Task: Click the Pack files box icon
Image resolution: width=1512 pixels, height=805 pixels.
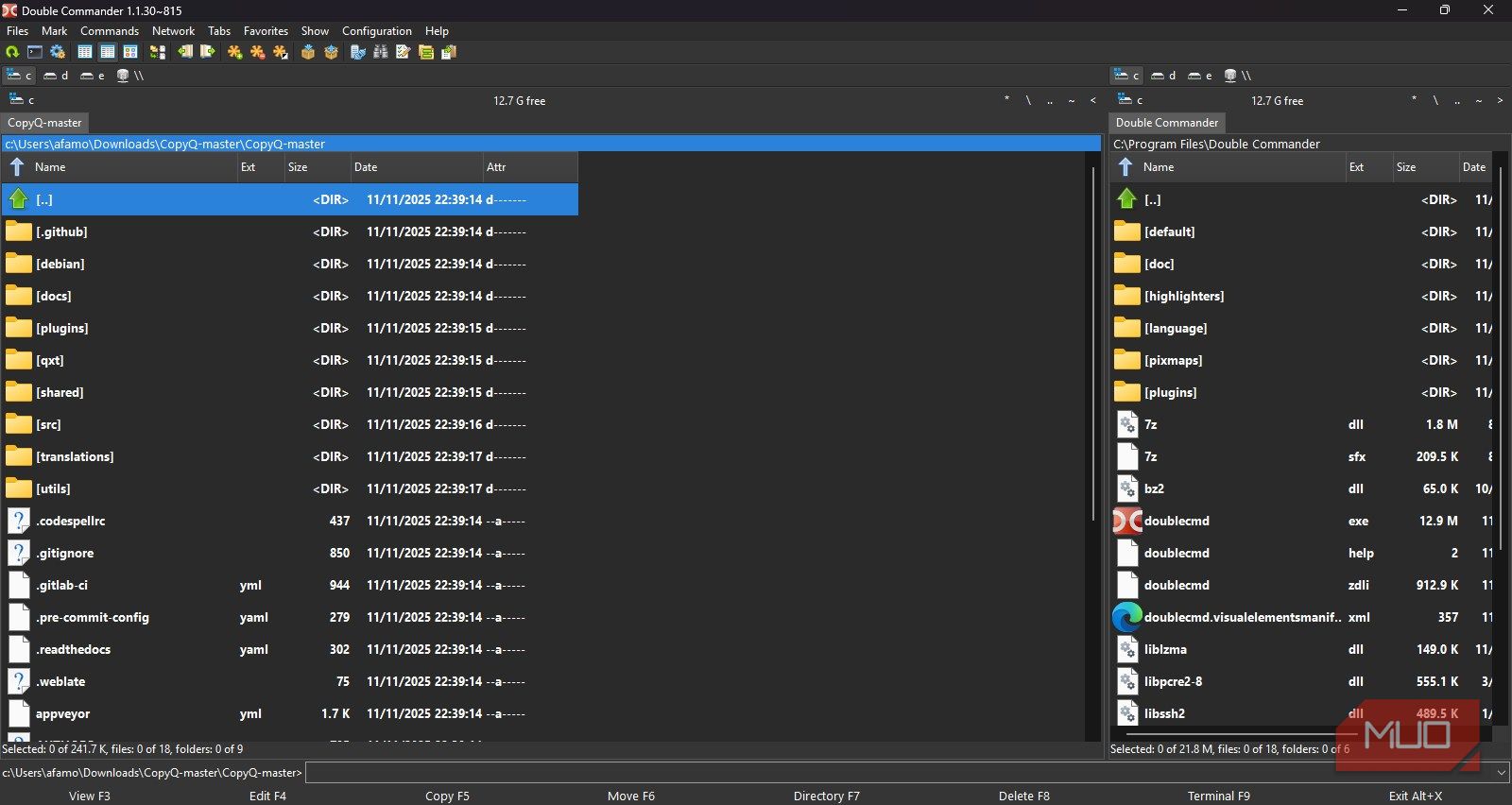Action: tap(308, 52)
